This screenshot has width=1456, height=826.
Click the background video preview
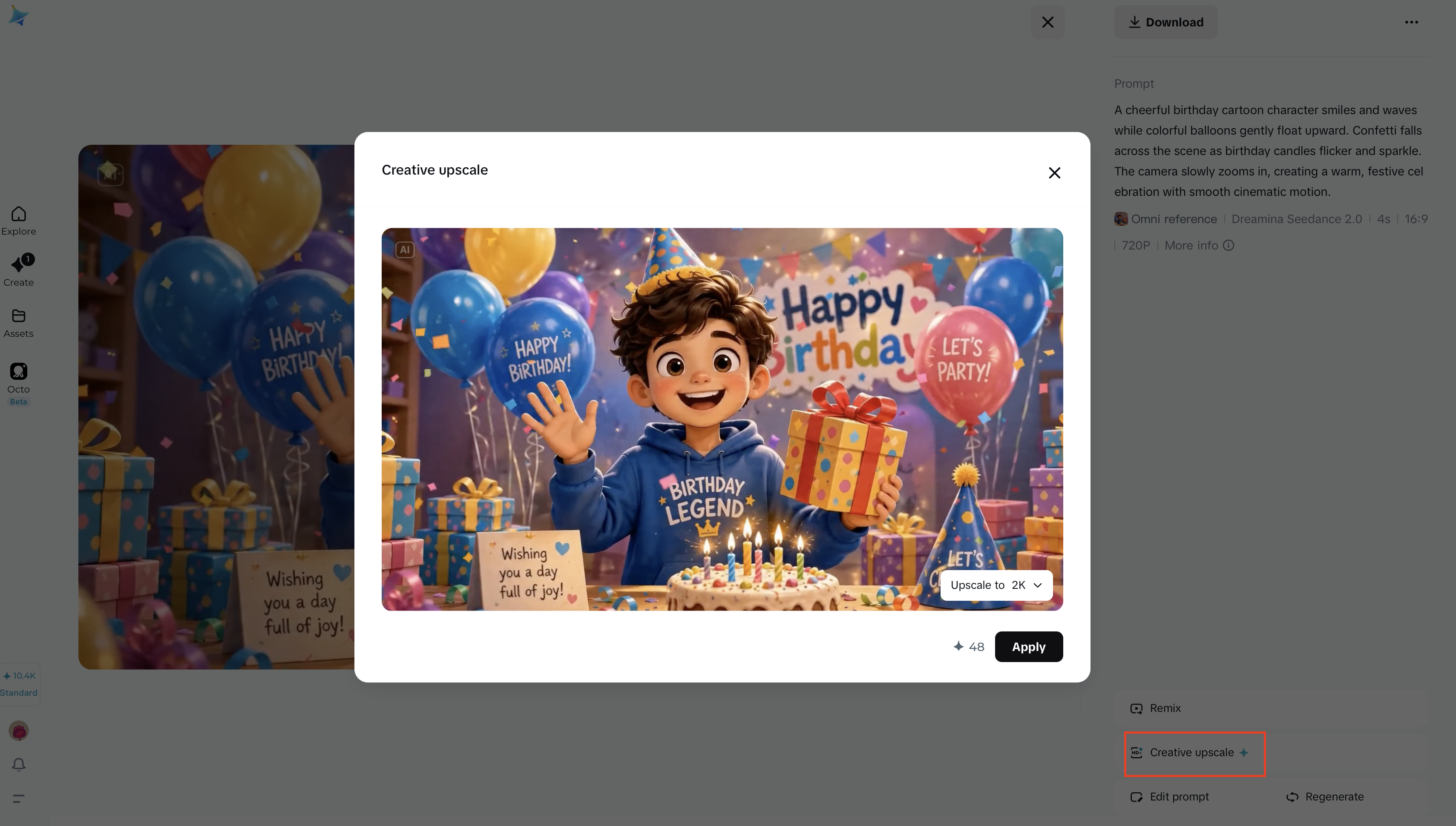(216, 407)
